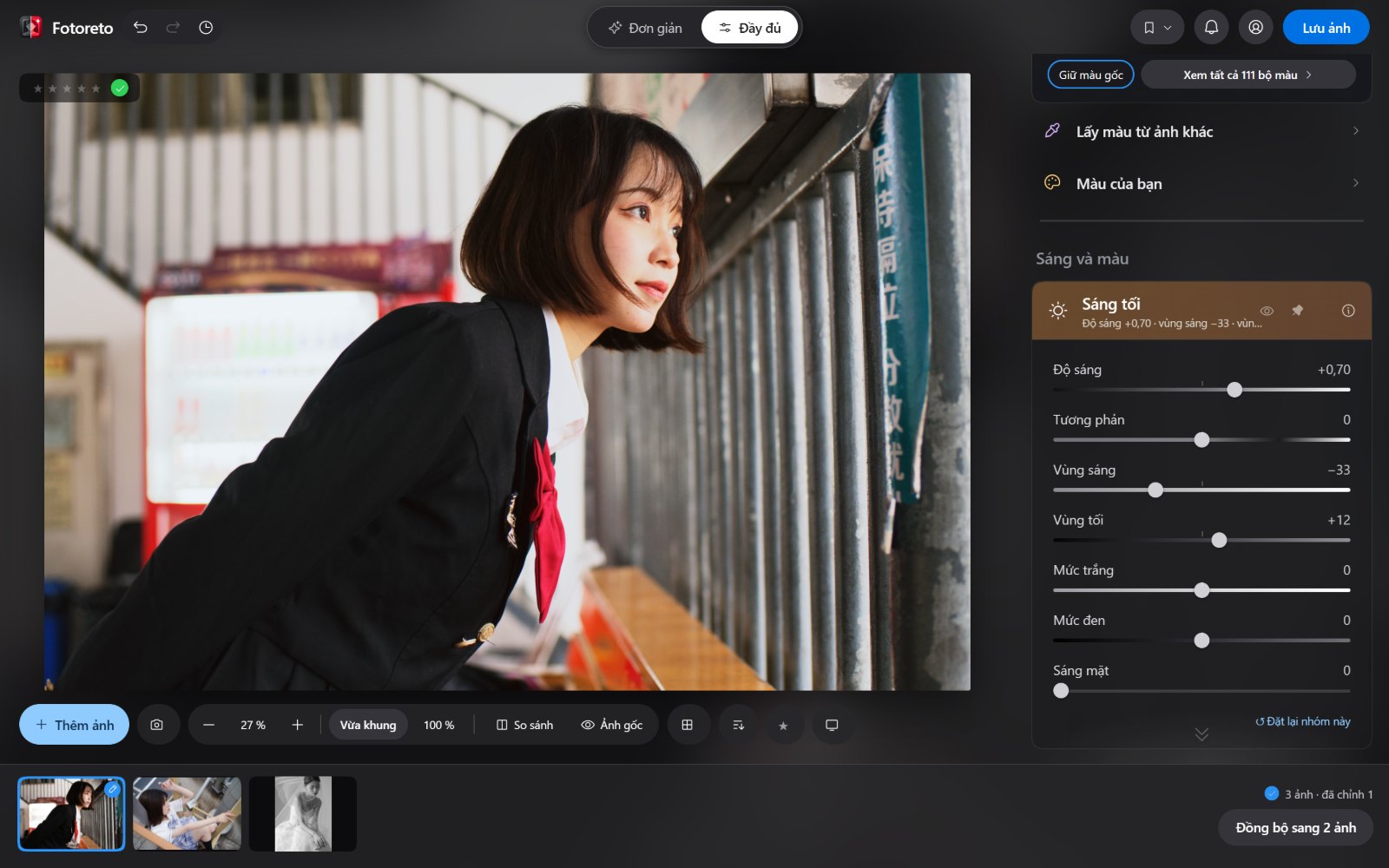Toggle visibility of Sáng tối adjustments
This screenshot has height=868, width=1389.
click(x=1267, y=311)
